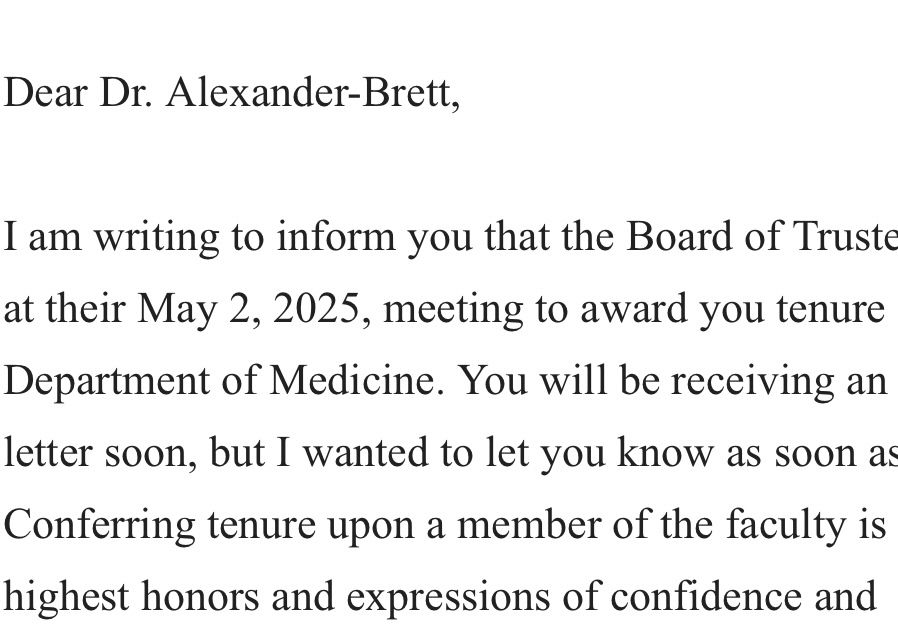Click the word 'highest' at line start
The image size is (898, 635).
pos(66,597)
